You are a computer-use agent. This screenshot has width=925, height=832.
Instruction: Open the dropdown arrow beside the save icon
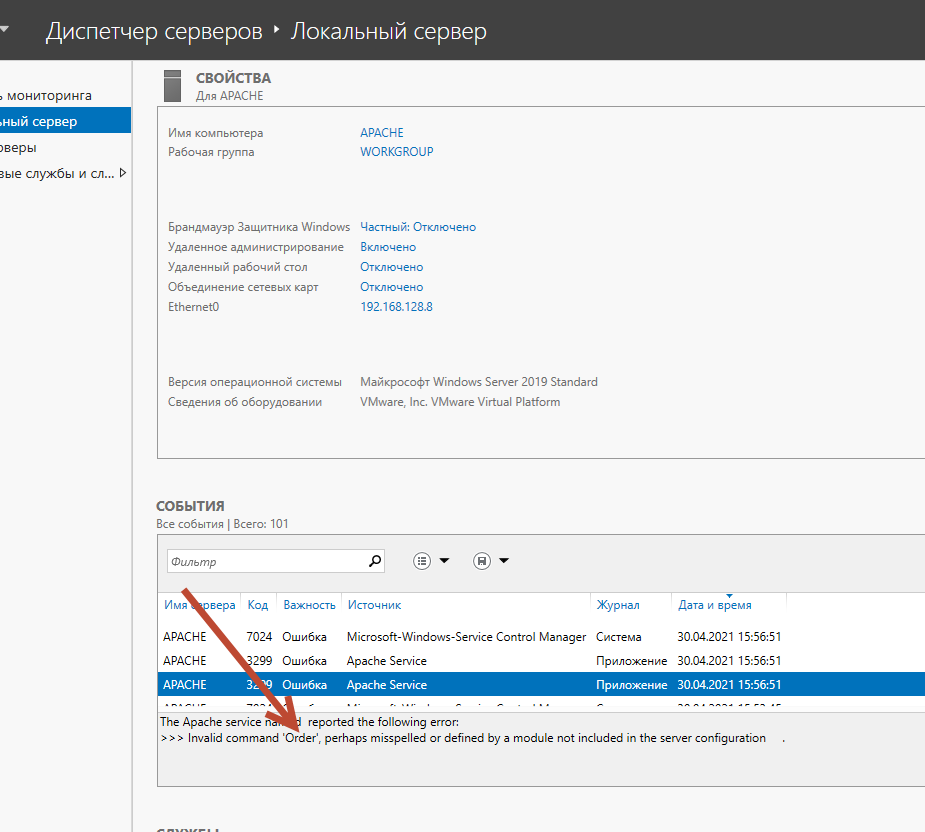tap(504, 561)
